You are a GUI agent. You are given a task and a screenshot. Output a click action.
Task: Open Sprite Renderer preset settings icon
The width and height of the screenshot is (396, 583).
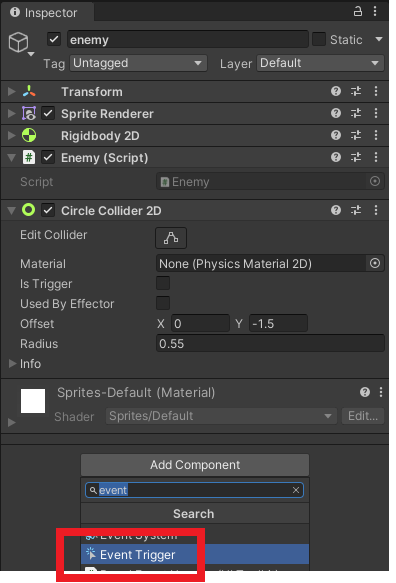356,113
